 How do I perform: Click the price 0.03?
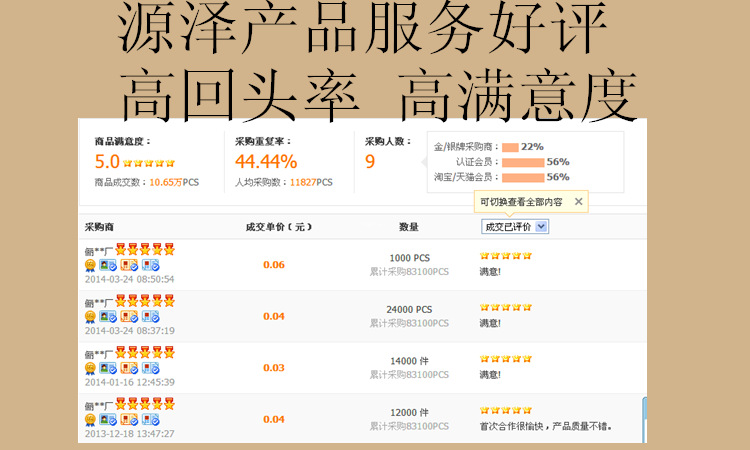[x=274, y=368]
